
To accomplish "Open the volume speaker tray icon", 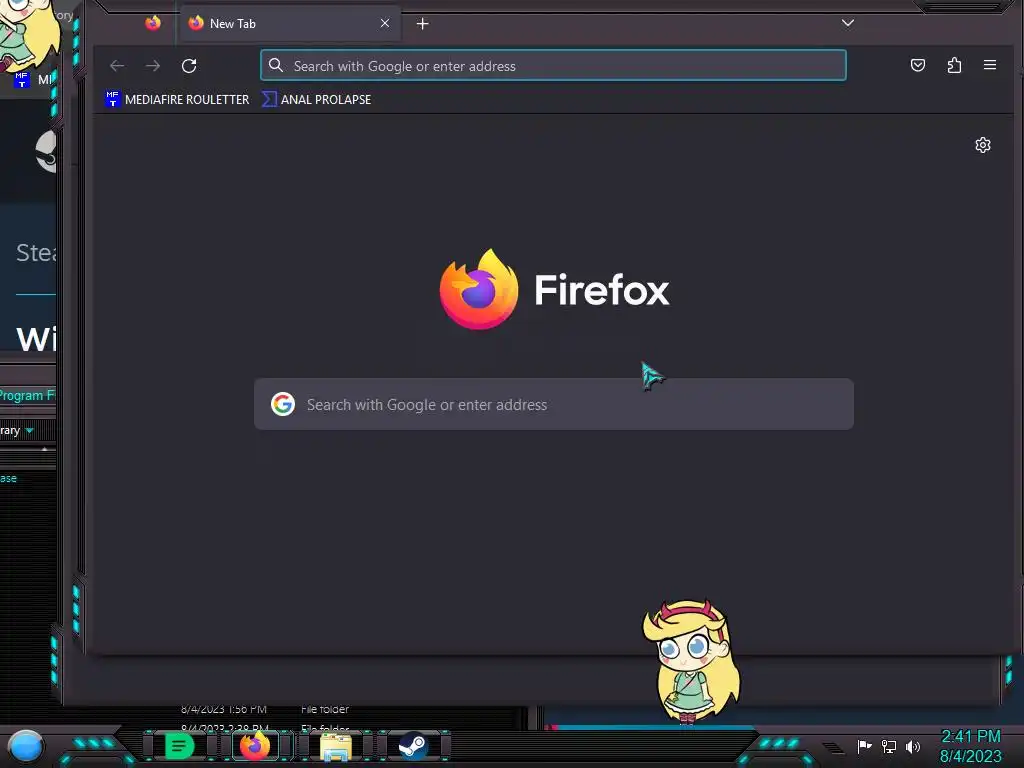I will tap(913, 746).
